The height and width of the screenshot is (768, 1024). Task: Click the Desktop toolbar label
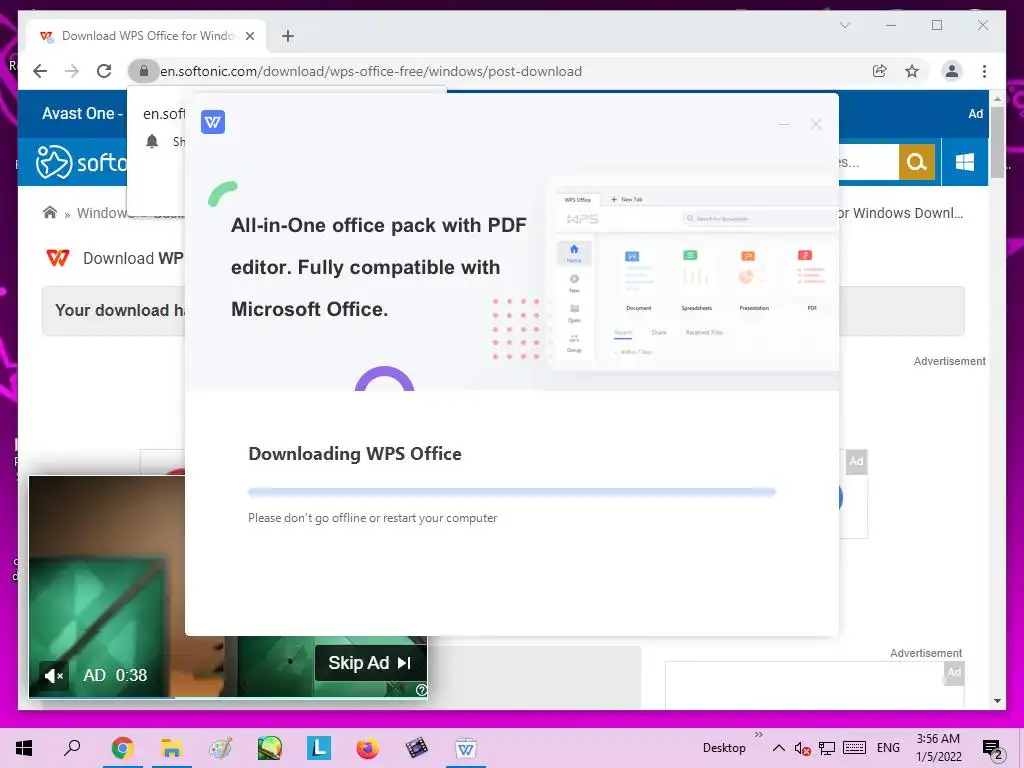coord(724,748)
